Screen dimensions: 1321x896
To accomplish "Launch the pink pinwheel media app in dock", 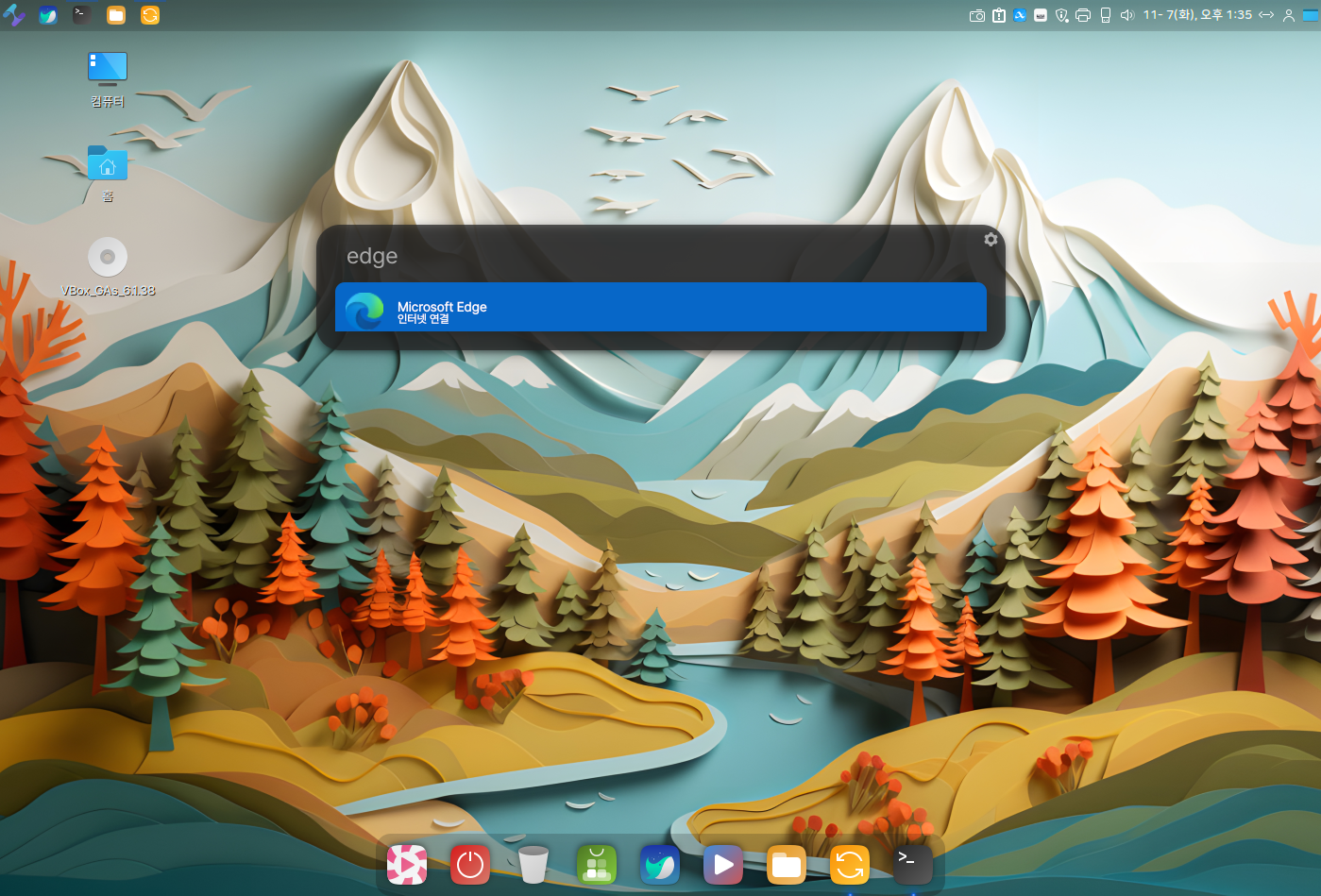I will click(407, 864).
